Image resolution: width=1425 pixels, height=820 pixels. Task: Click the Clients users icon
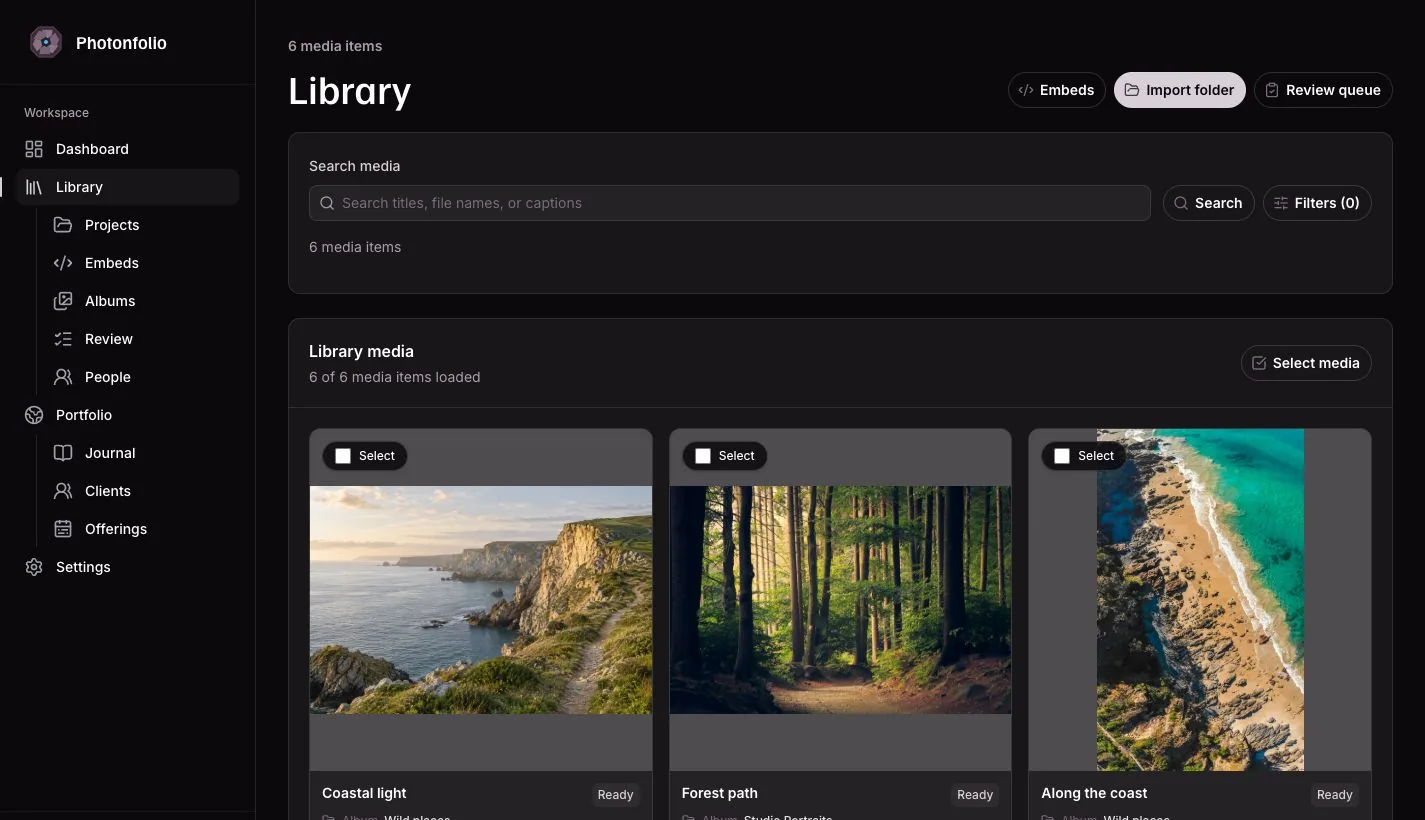click(x=63, y=491)
